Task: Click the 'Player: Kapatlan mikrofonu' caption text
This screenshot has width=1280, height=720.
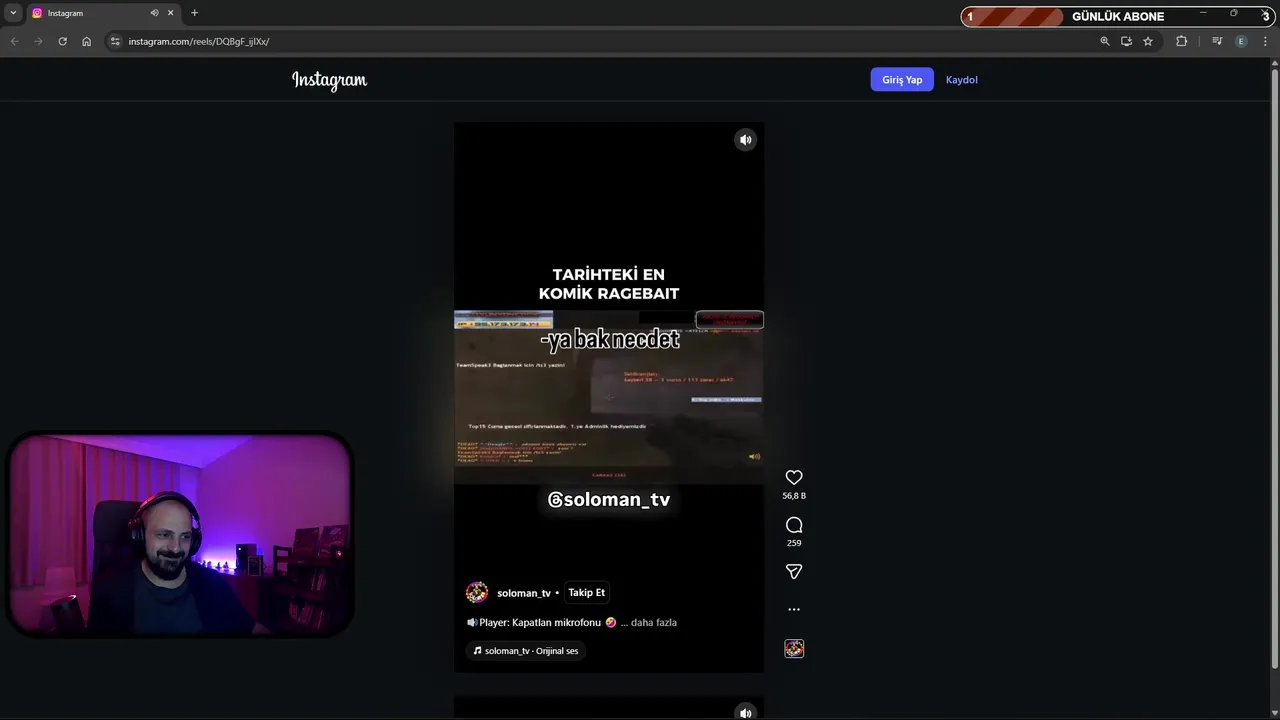Action: [x=540, y=622]
